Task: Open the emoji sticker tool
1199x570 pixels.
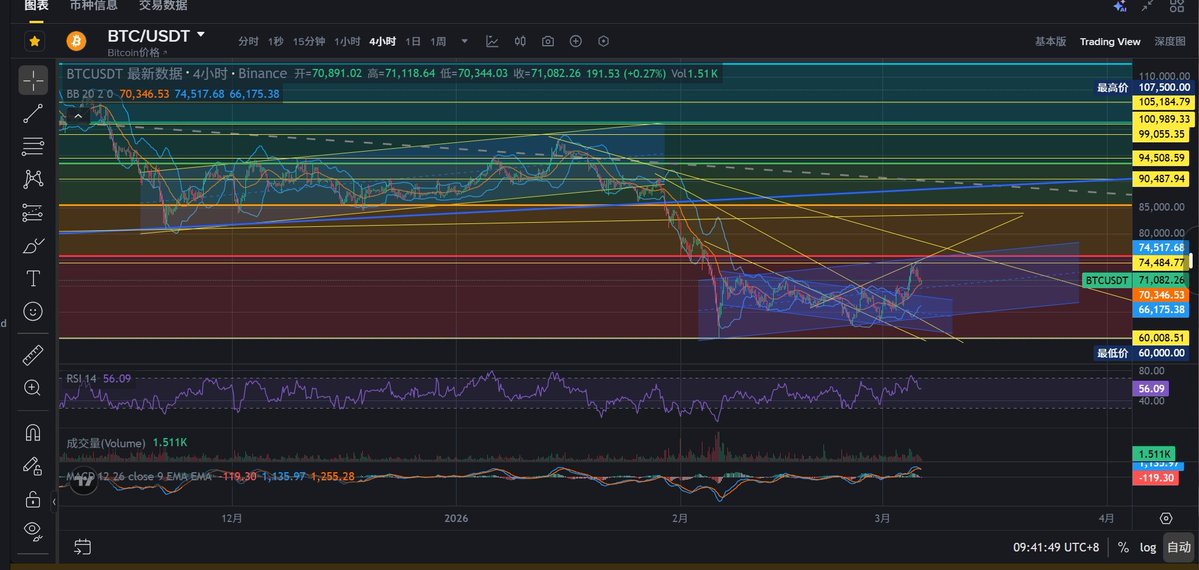Action: 33,311
